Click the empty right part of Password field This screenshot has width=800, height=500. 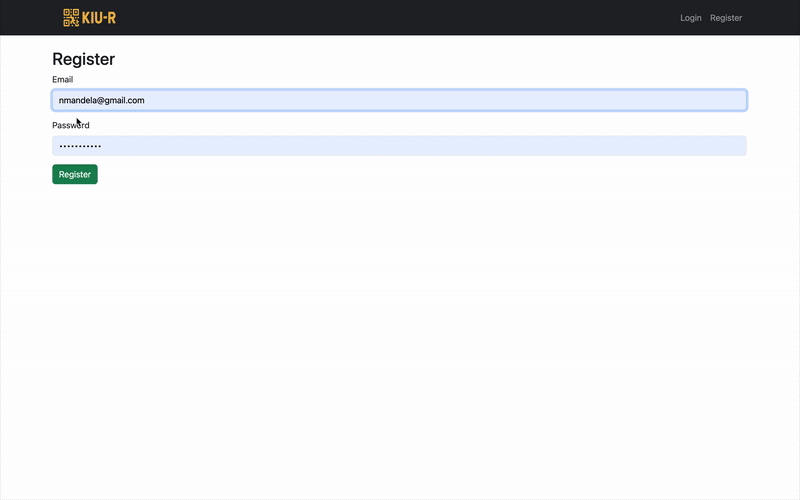tap(423, 146)
